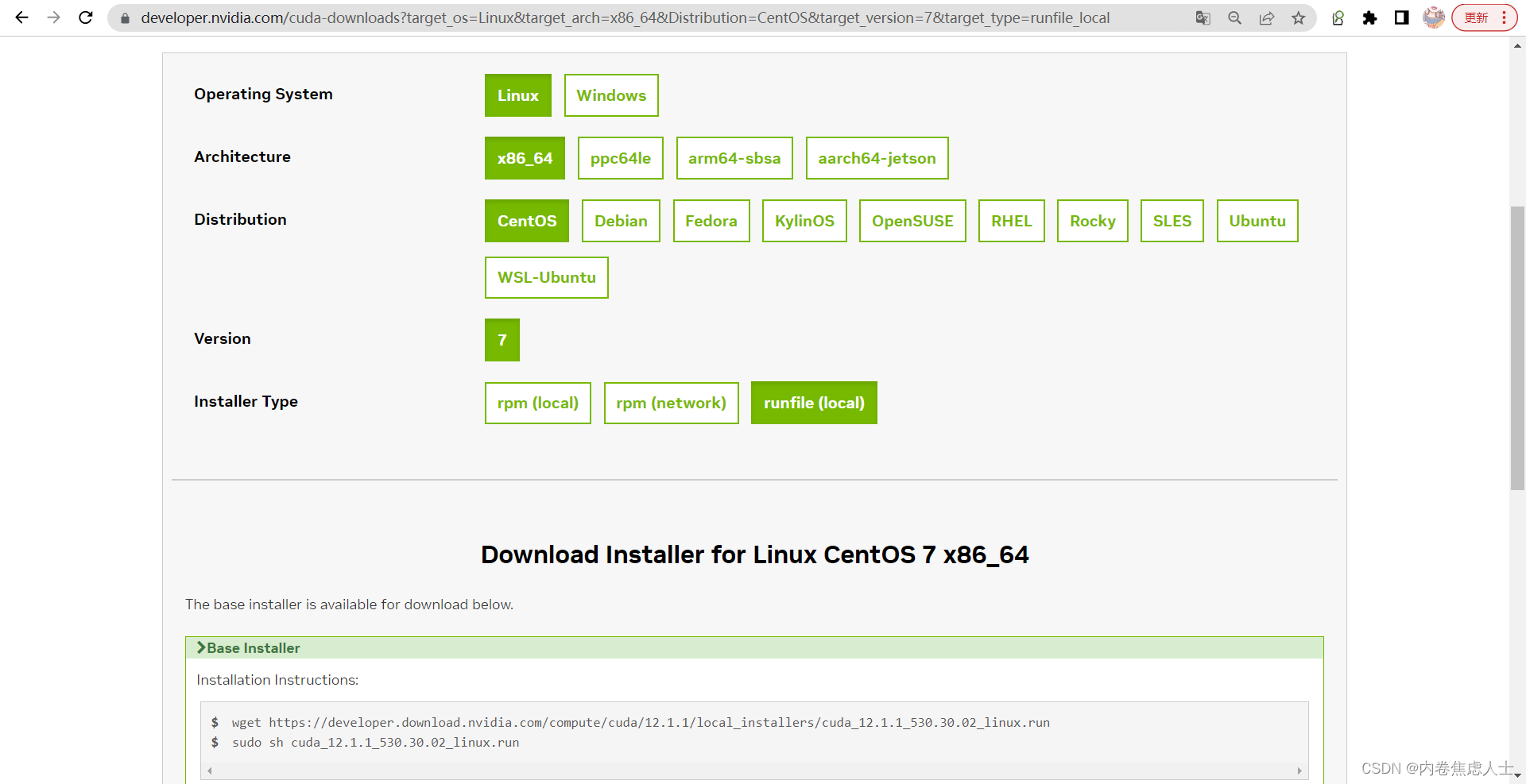1526x784 pixels.
Task: Open the green extension icon in toolbar
Action: 1338,17
